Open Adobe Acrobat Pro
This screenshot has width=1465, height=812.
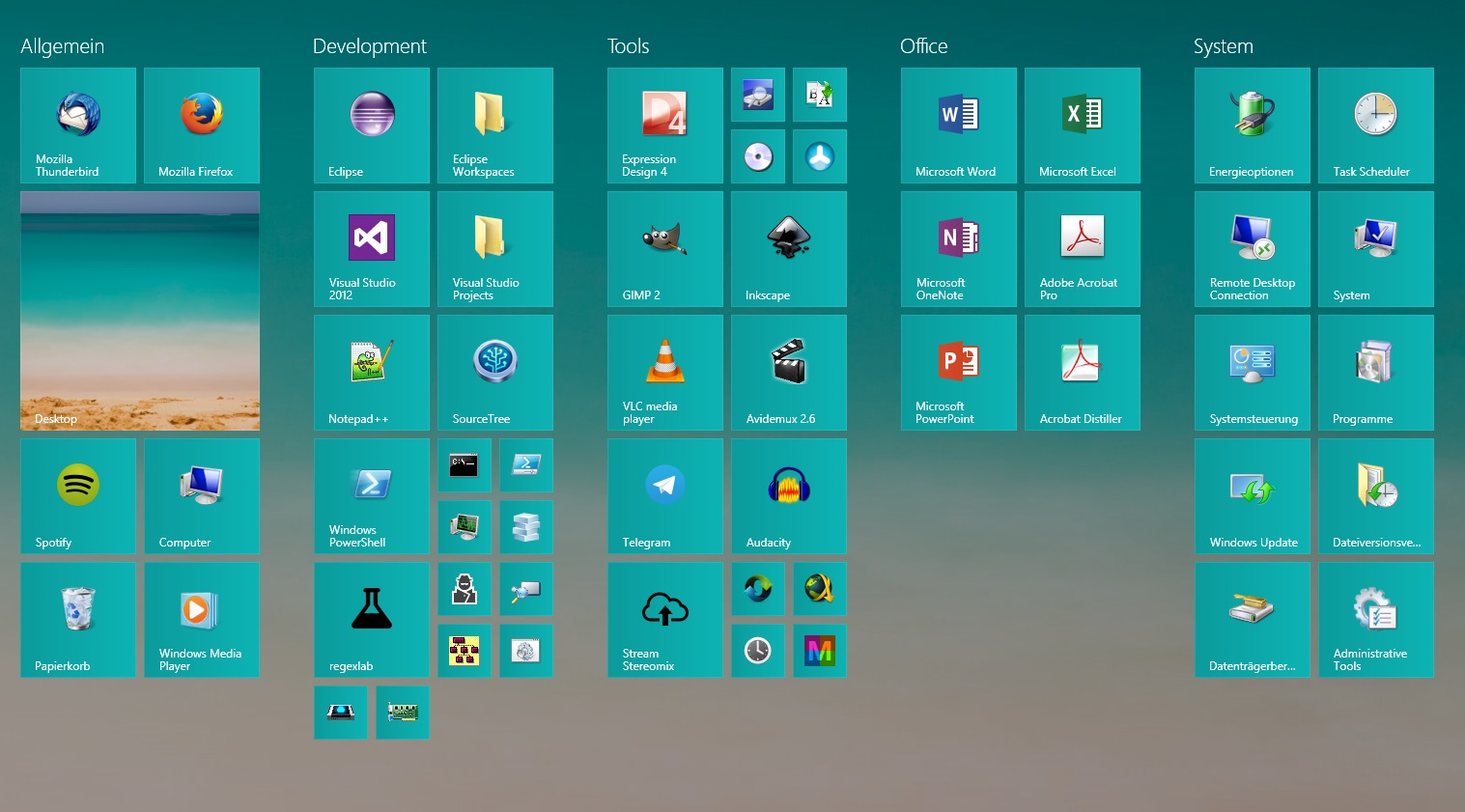click(1083, 249)
